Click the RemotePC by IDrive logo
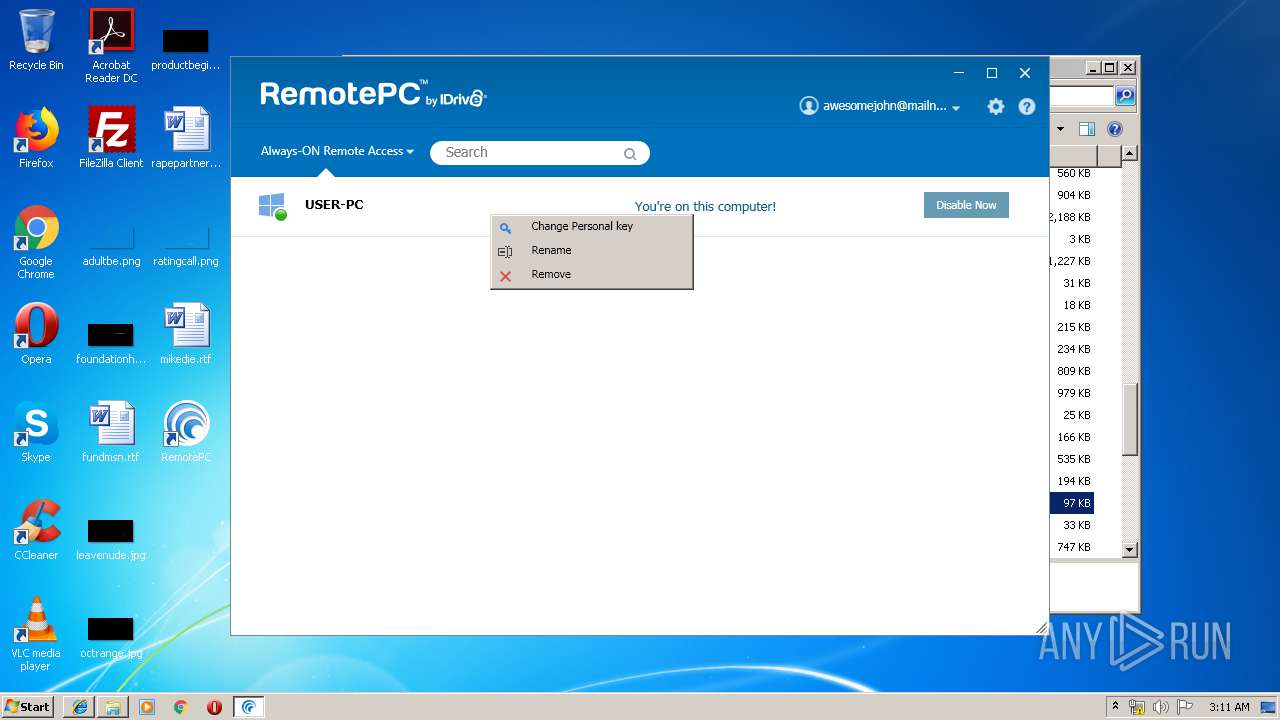 pos(373,94)
